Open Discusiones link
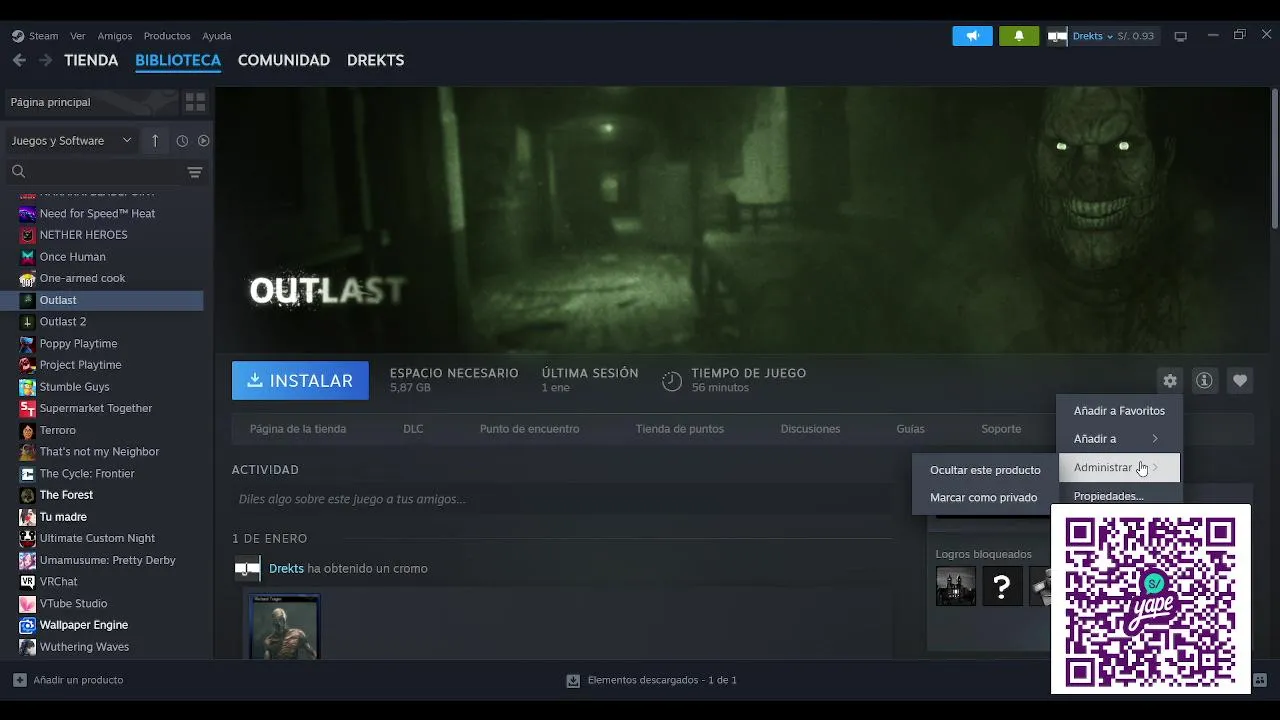Screen dimensions: 1280x720 click(x=810, y=429)
